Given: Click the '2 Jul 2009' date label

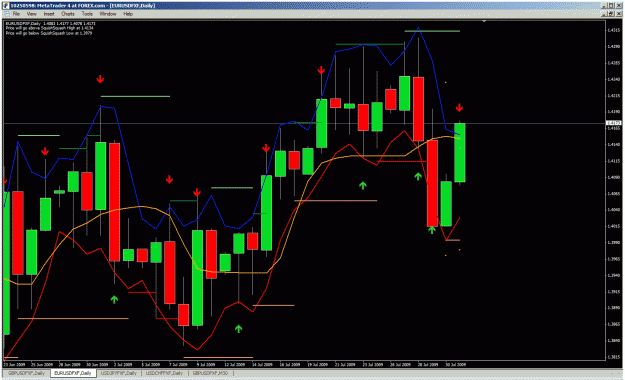Looking at the screenshot, I should pyautogui.click(x=123, y=364).
